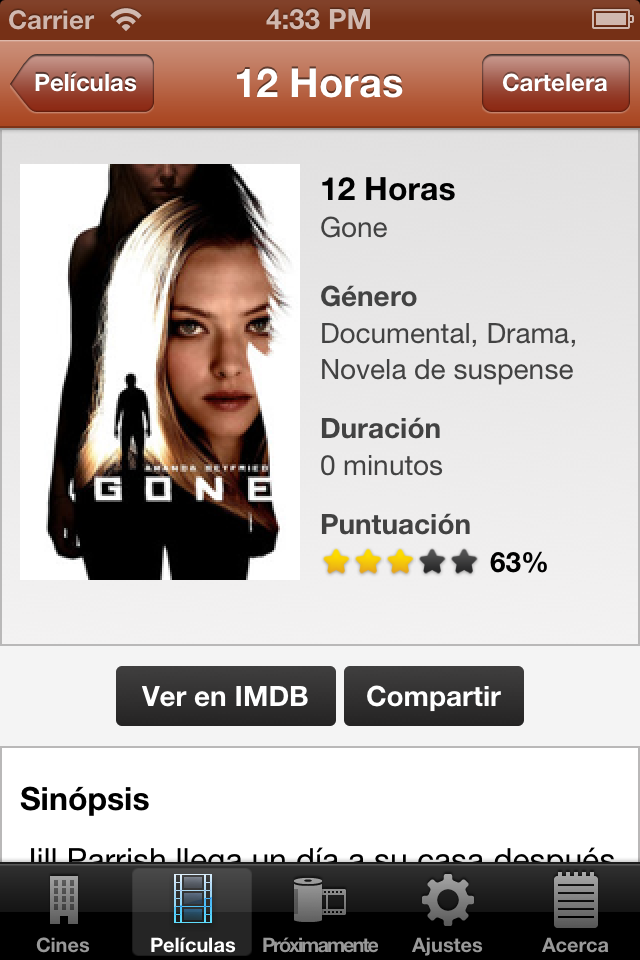Viewport: 640px width, 960px height.
Task: Tap the 63% rating score
Action: pyautogui.click(x=518, y=563)
